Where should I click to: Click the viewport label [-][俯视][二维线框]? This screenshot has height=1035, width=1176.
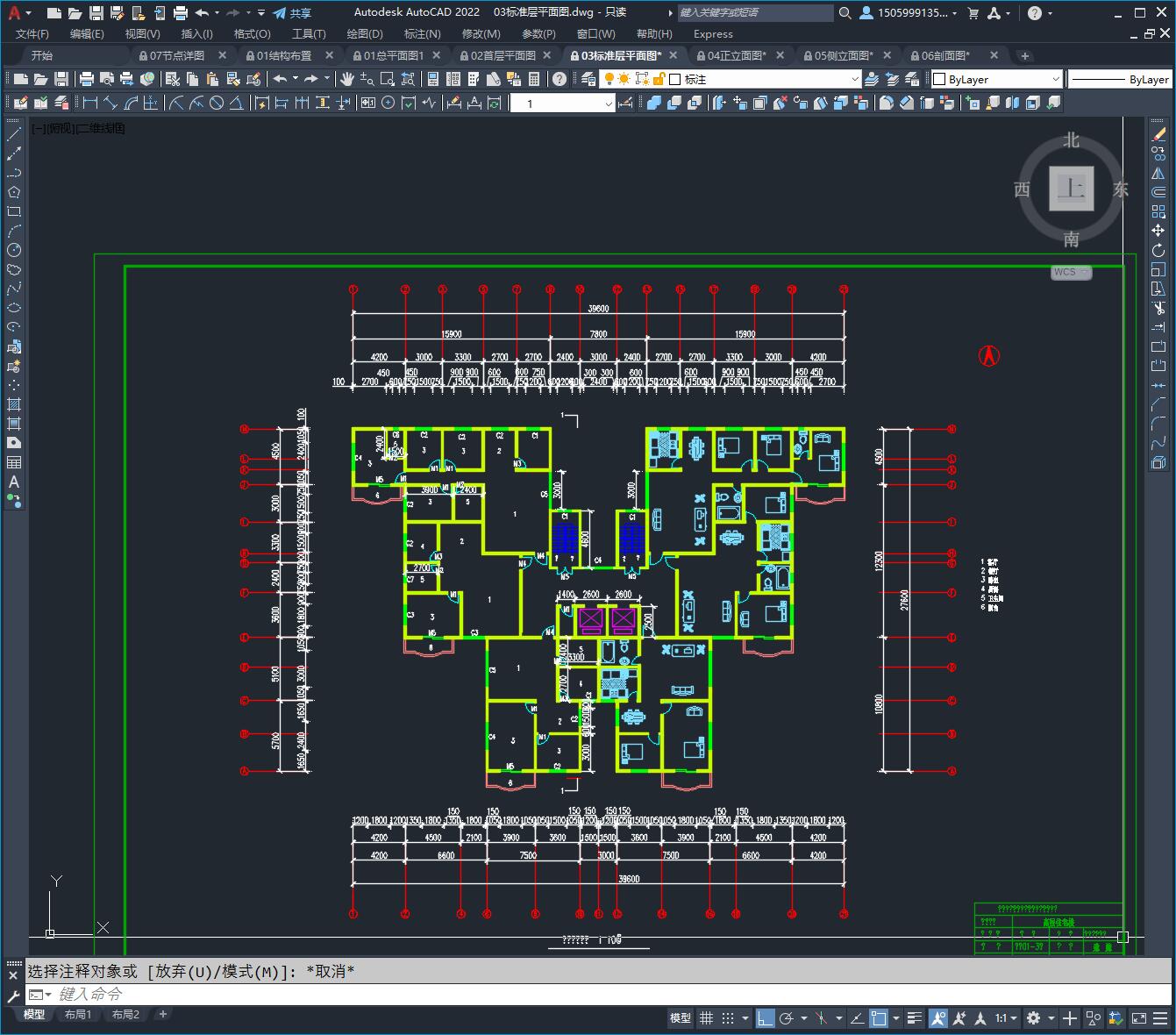click(79, 128)
